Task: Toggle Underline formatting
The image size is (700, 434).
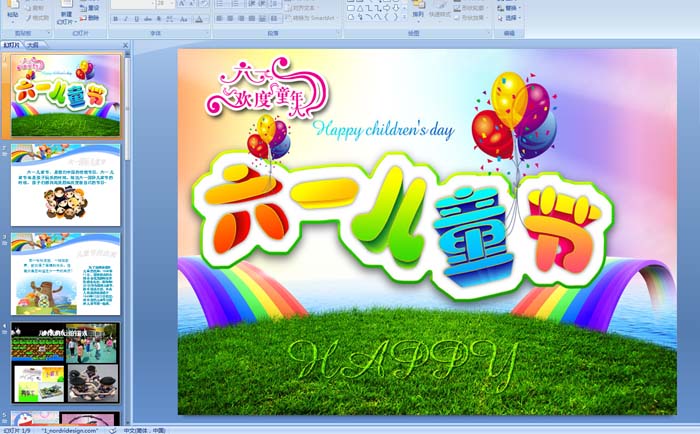Action: point(137,19)
